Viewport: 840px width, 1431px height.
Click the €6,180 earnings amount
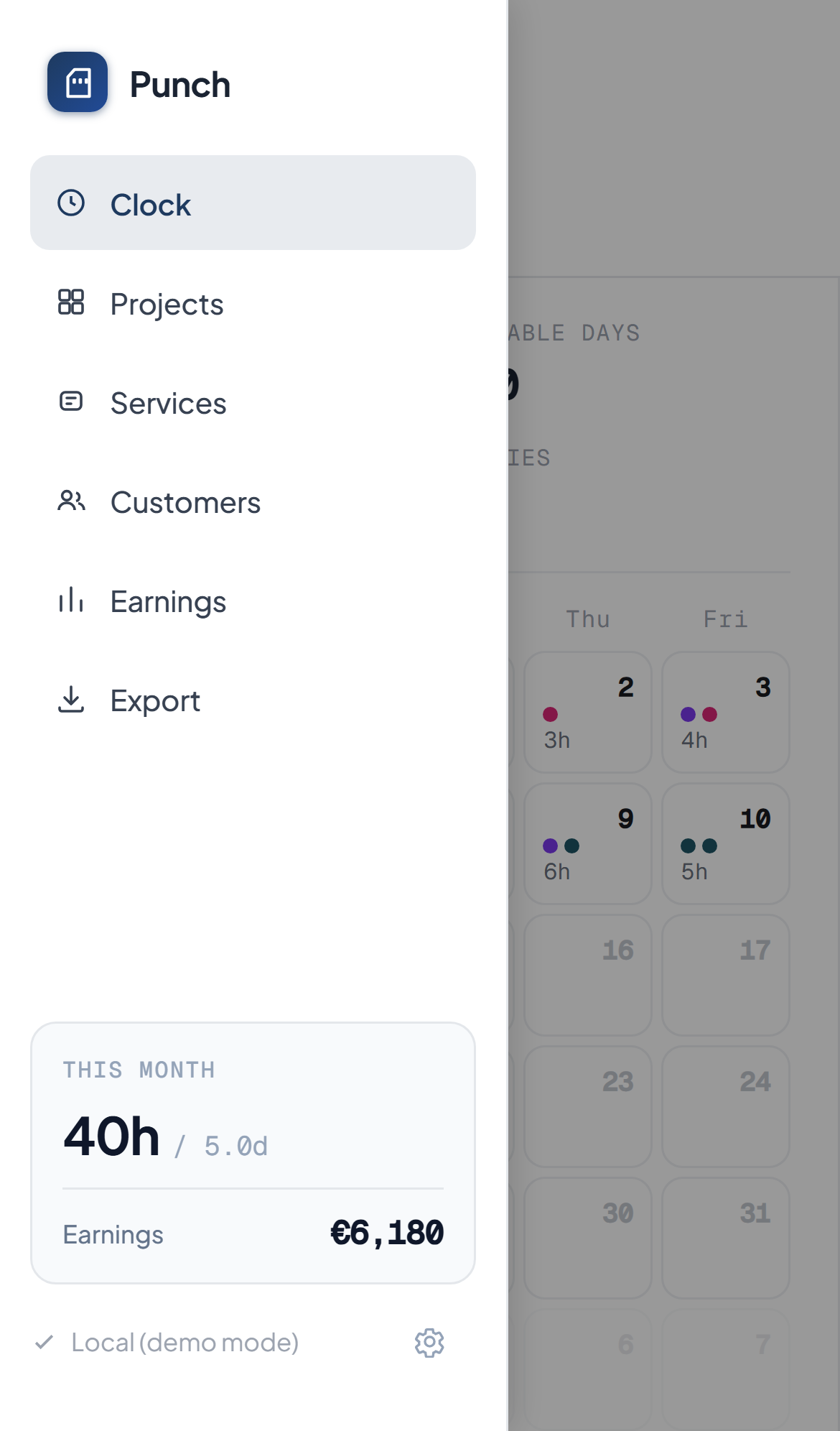pyautogui.click(x=387, y=1233)
